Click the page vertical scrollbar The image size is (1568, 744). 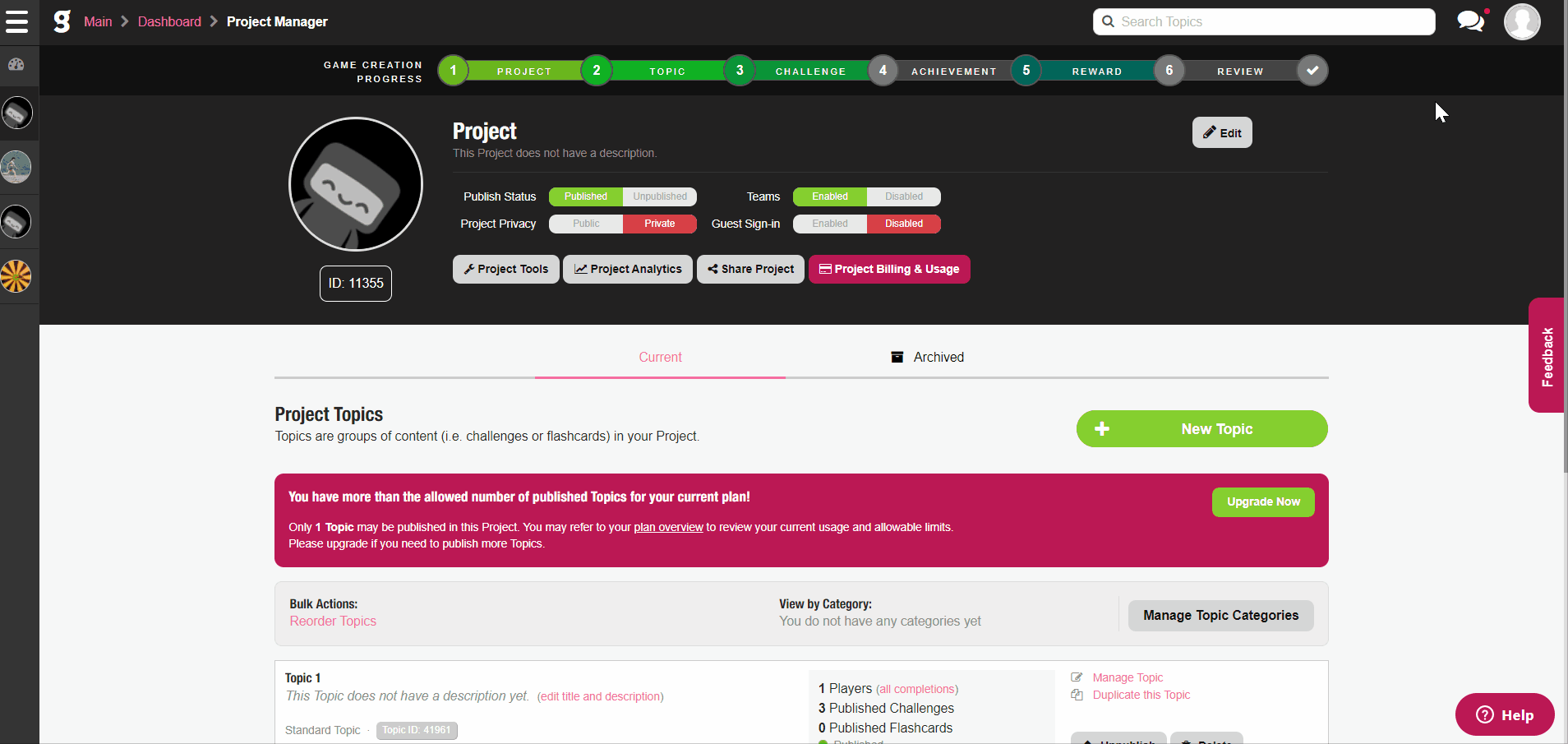point(1564,238)
